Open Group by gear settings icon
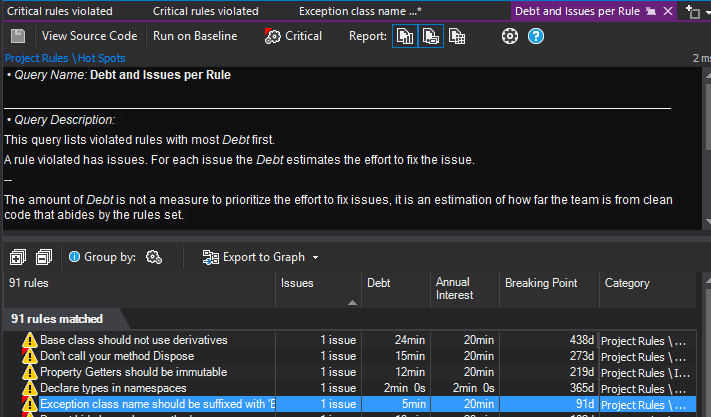Image resolution: width=711 pixels, height=417 pixels. (x=154, y=257)
